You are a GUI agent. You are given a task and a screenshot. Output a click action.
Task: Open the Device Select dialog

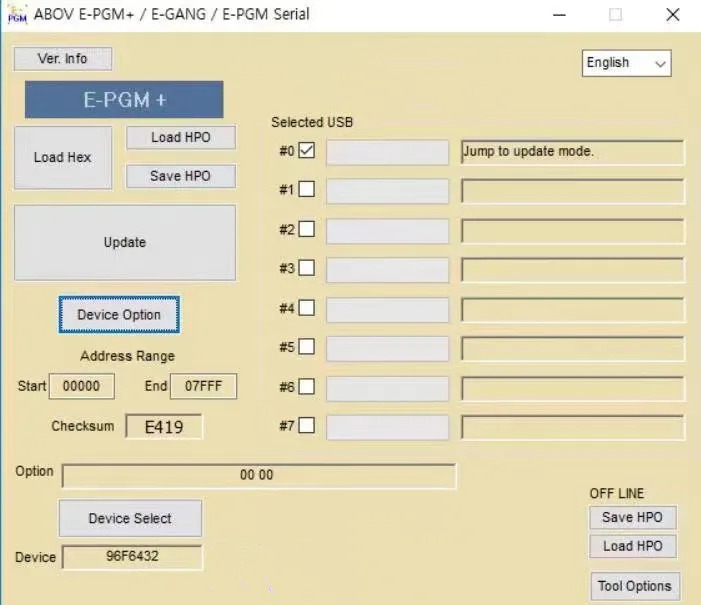130,518
